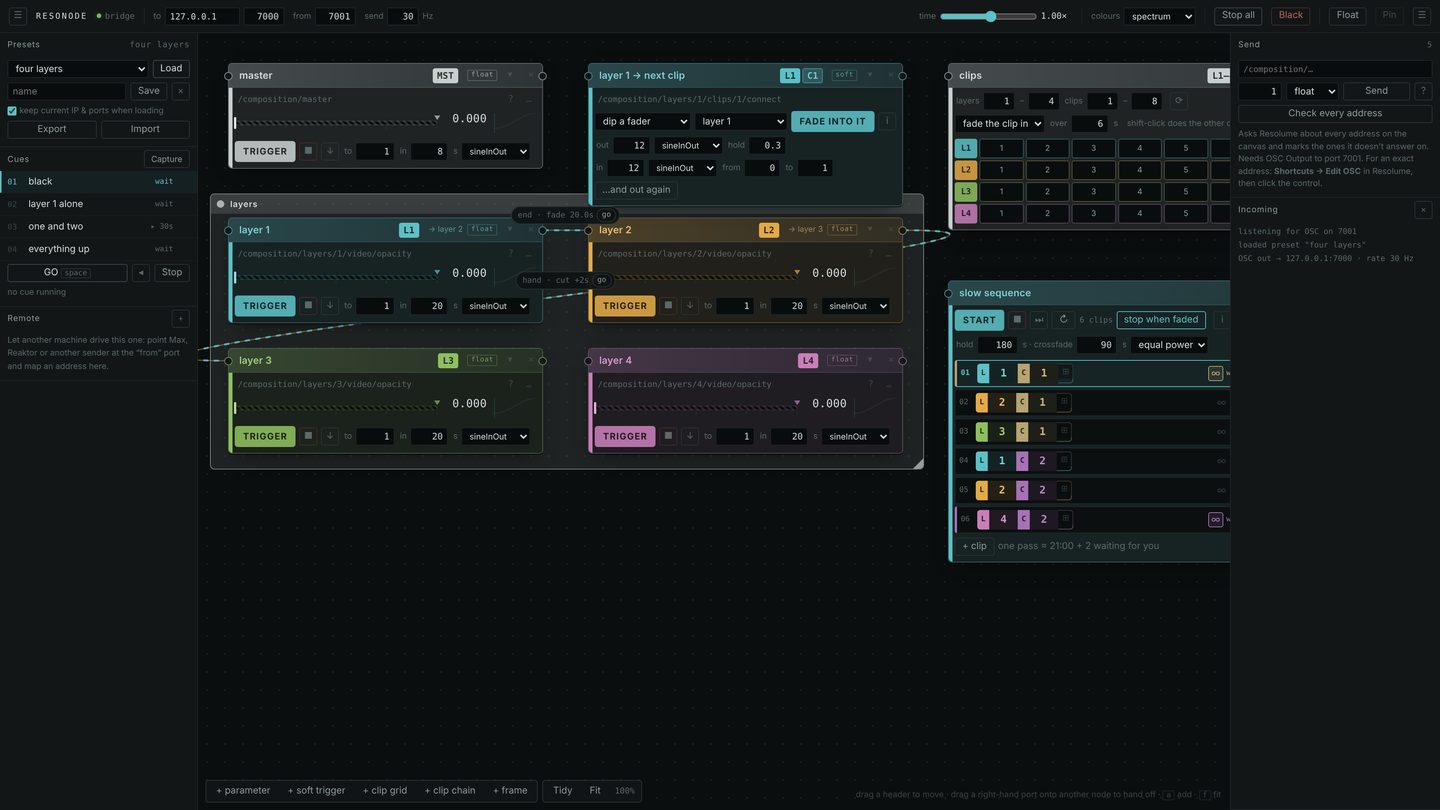The width and height of the screenshot is (1440, 810).
Task: Click the infinity icon on sequence row 01
Action: coord(1215,373)
